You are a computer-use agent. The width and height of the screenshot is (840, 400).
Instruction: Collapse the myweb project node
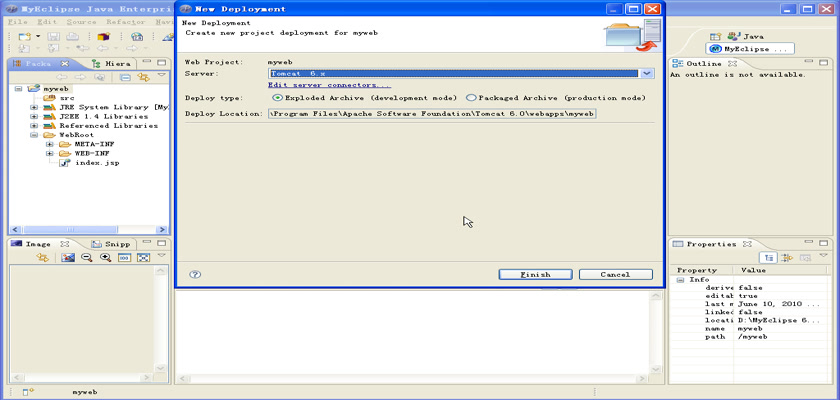pyautogui.click(x=19, y=89)
